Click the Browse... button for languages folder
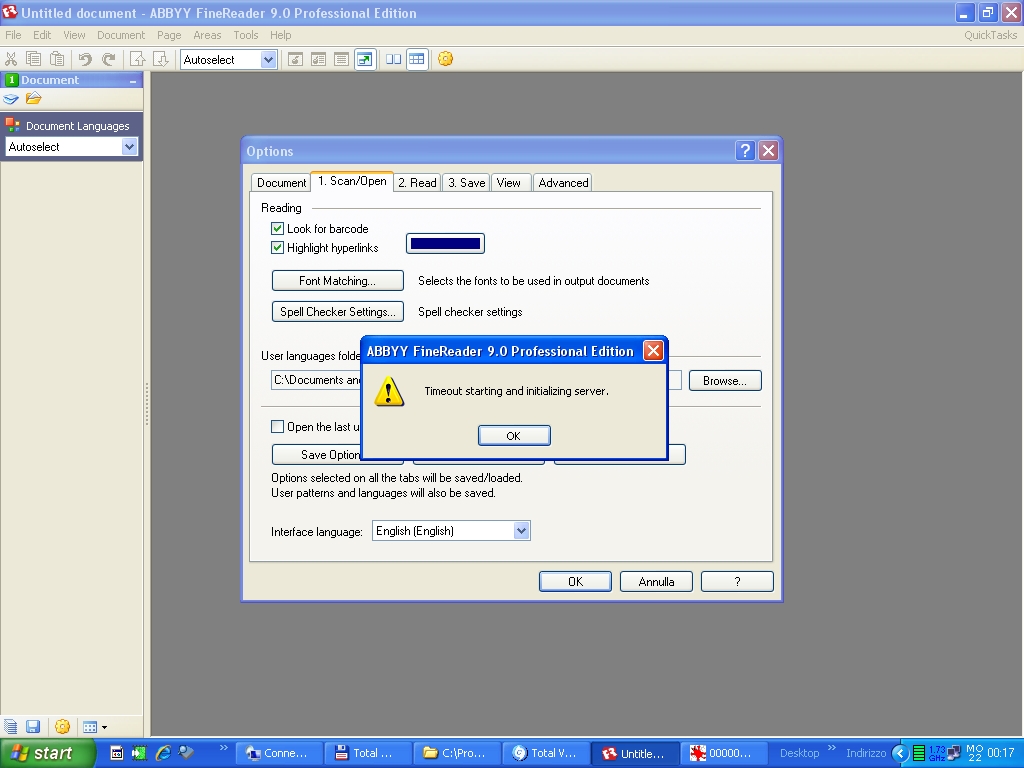This screenshot has width=1024, height=768. pos(725,381)
